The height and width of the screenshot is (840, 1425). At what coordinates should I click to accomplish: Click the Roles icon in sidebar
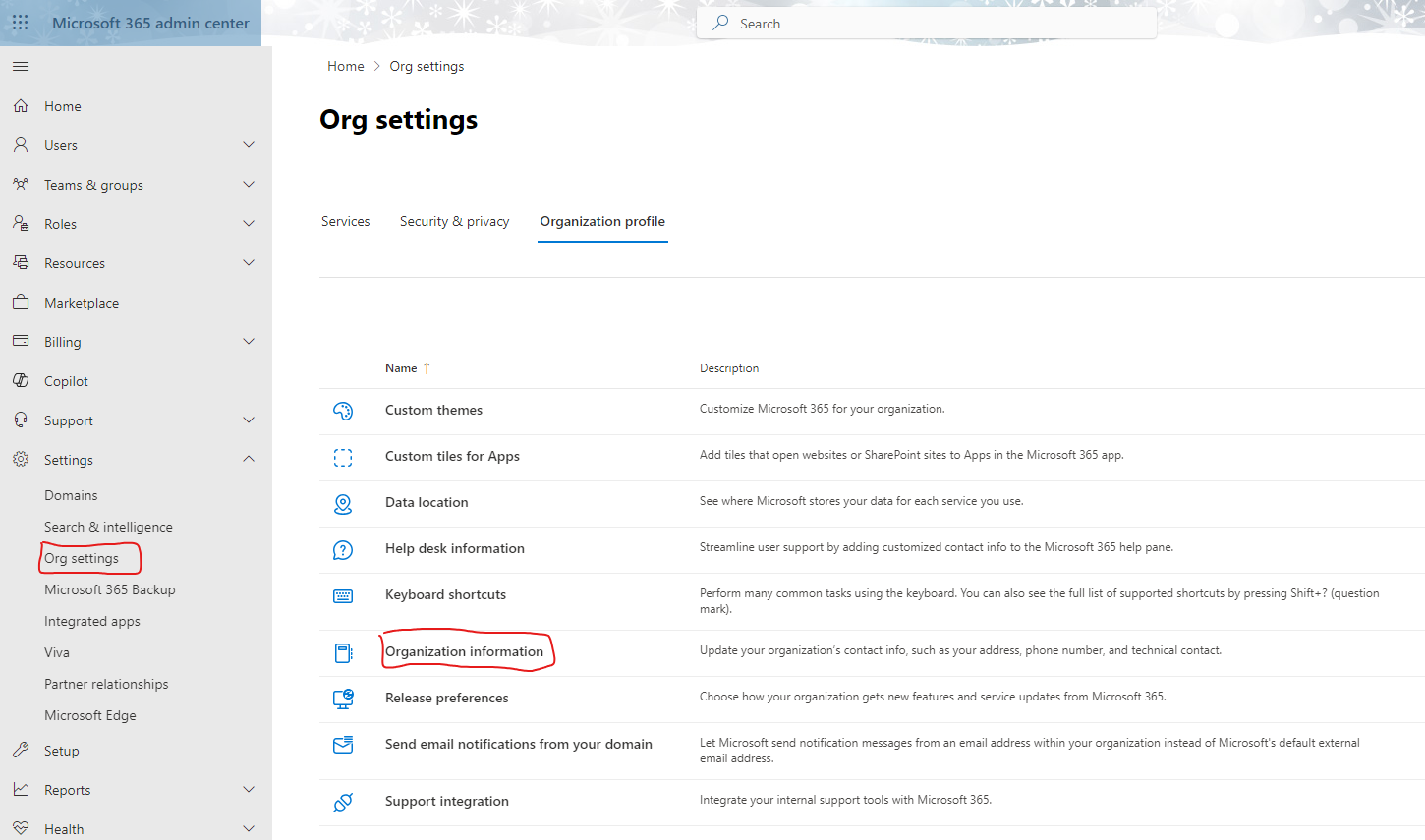[x=21, y=223]
